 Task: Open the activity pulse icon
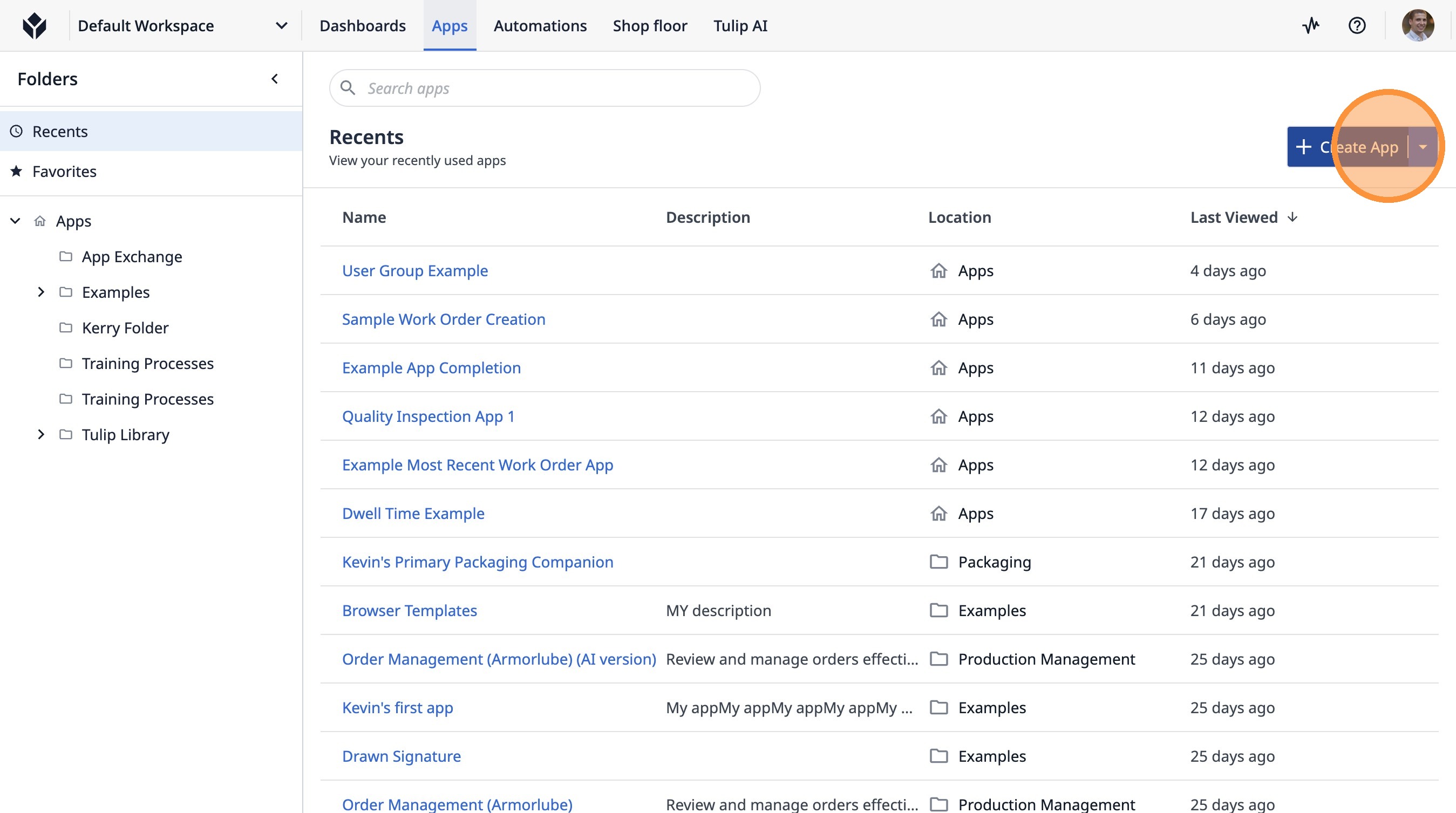tap(1310, 26)
